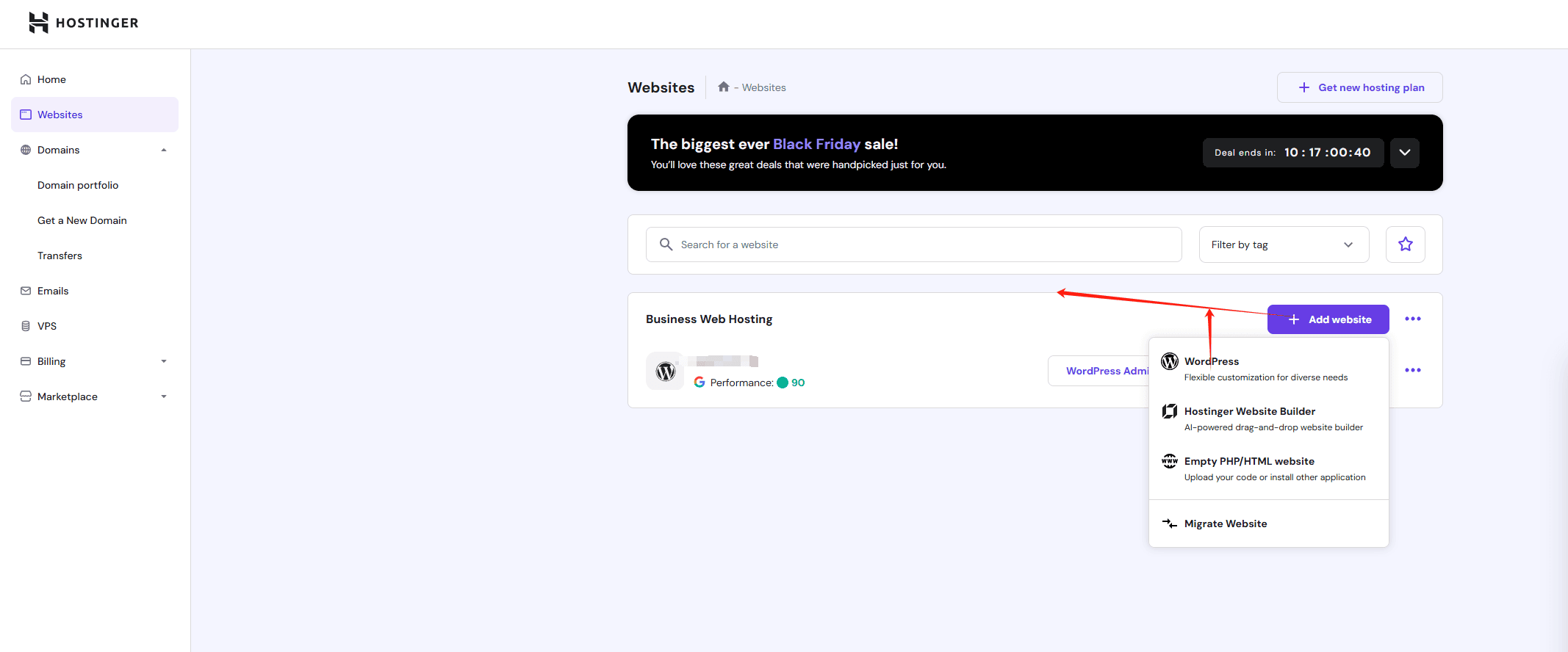Select Migrate Website in the dropdown
Image resolution: width=1568 pixels, height=652 pixels.
pyautogui.click(x=1269, y=524)
